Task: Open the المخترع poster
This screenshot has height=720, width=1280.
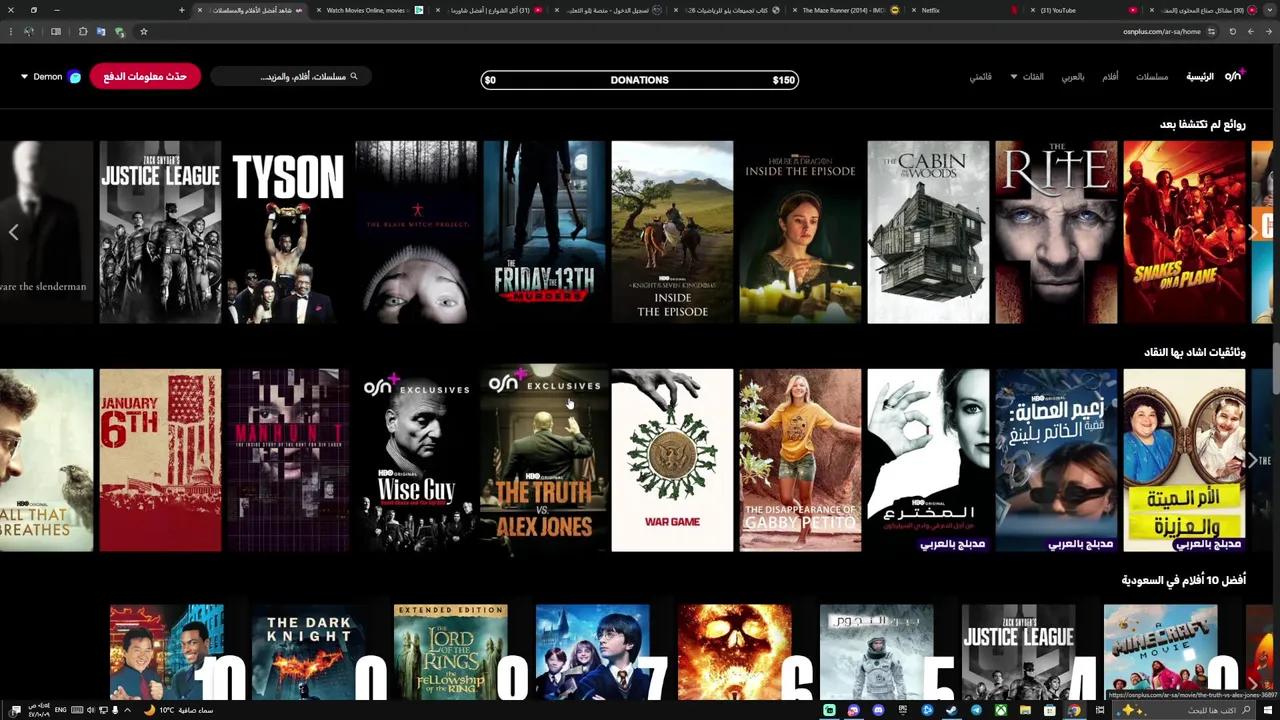Action: 928,460
